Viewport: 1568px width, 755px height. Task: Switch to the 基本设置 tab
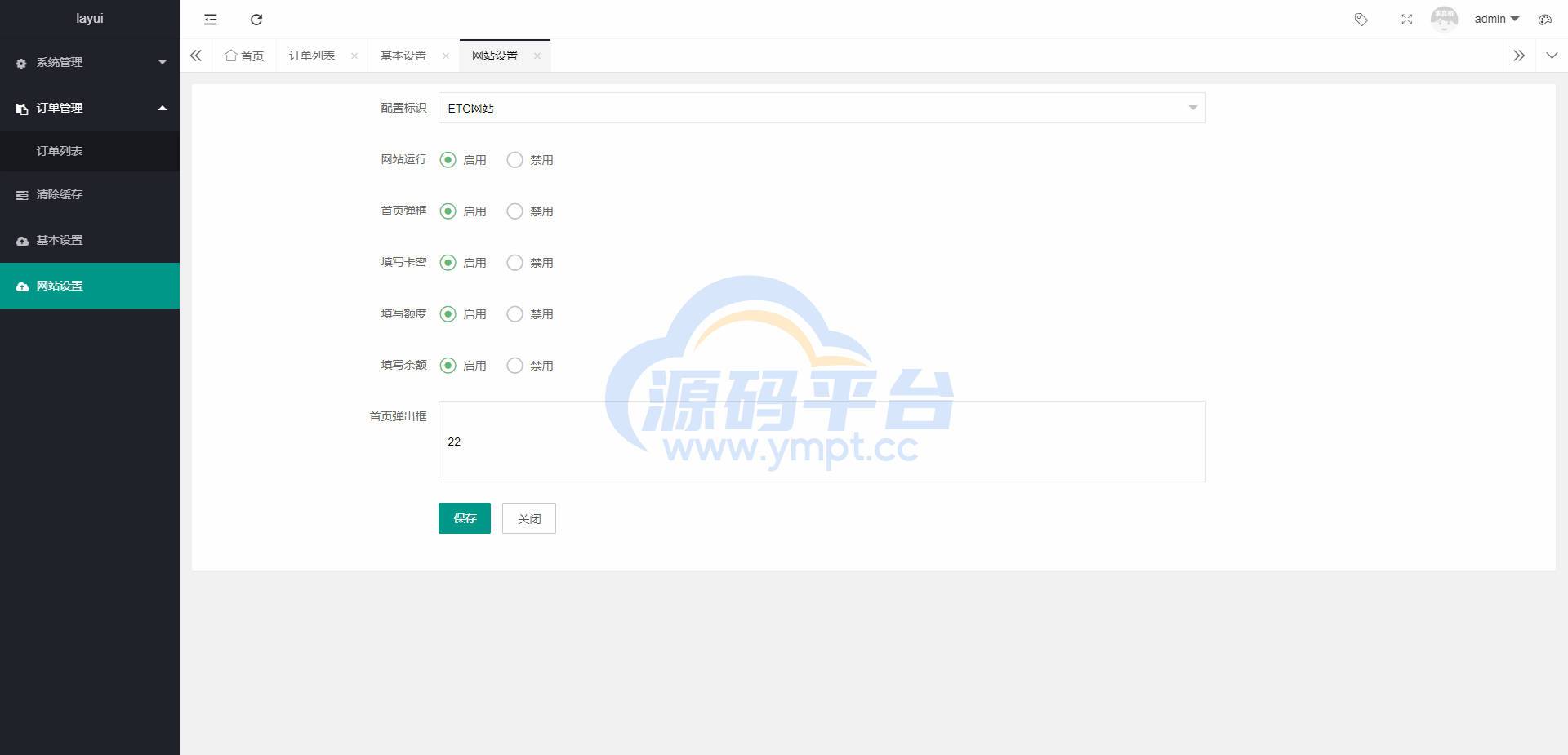pos(403,56)
